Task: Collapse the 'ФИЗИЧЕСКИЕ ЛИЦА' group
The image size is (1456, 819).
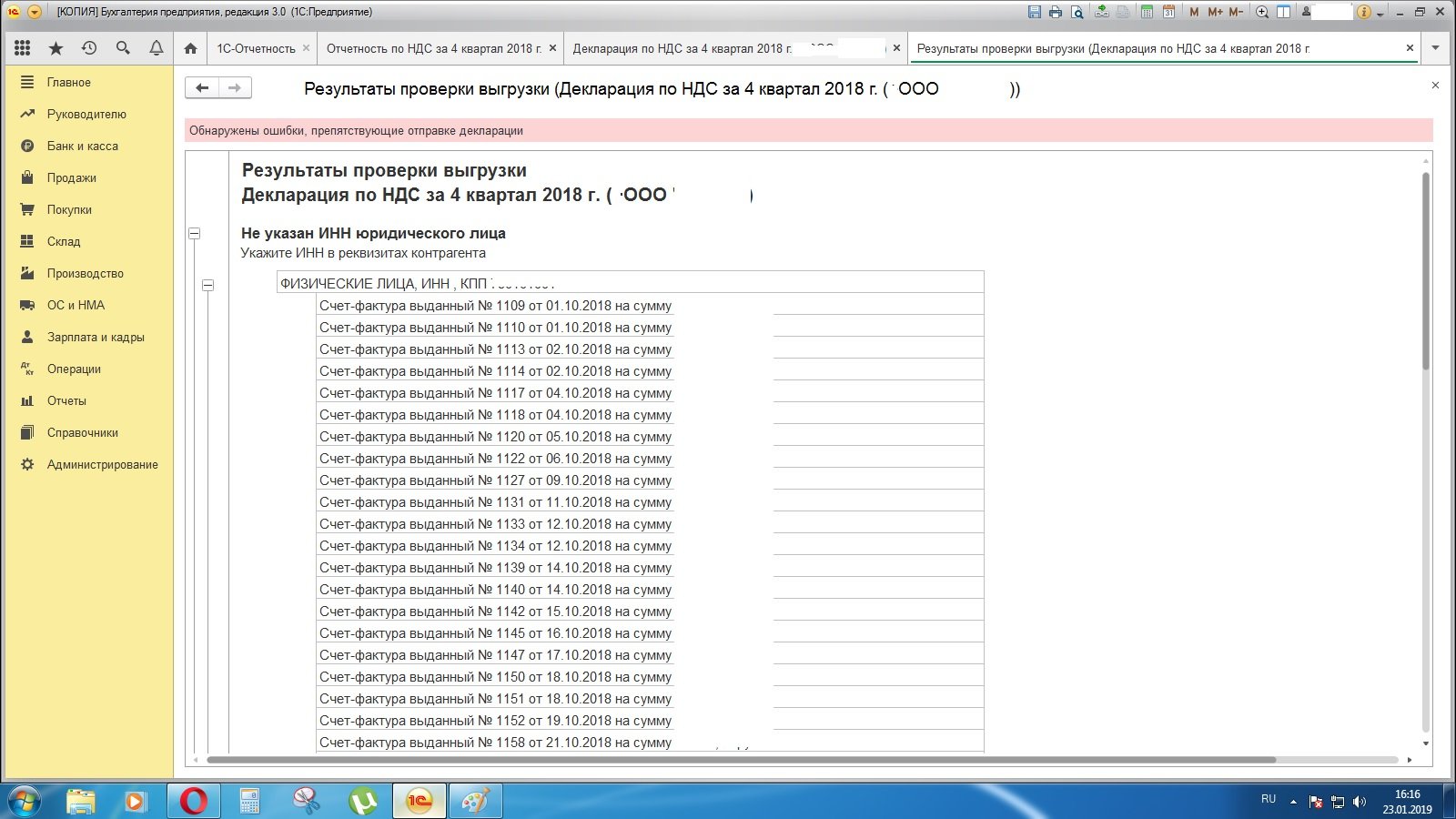Action: point(207,285)
